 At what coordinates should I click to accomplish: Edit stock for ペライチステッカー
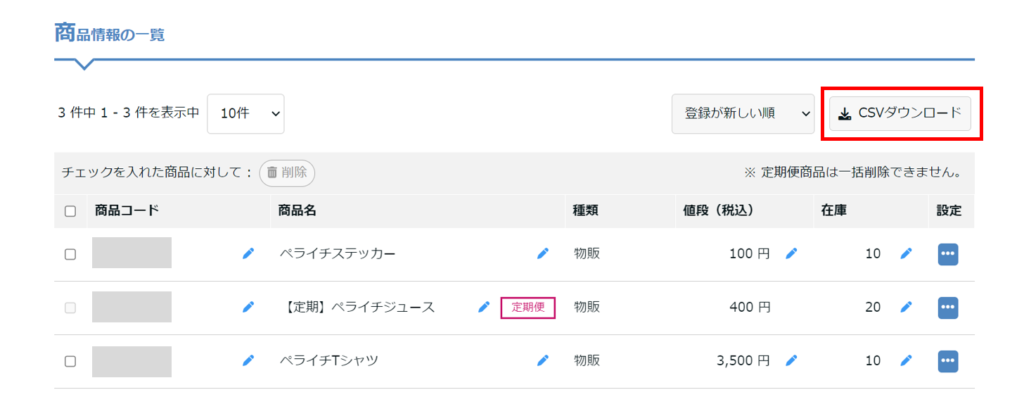coord(906,254)
